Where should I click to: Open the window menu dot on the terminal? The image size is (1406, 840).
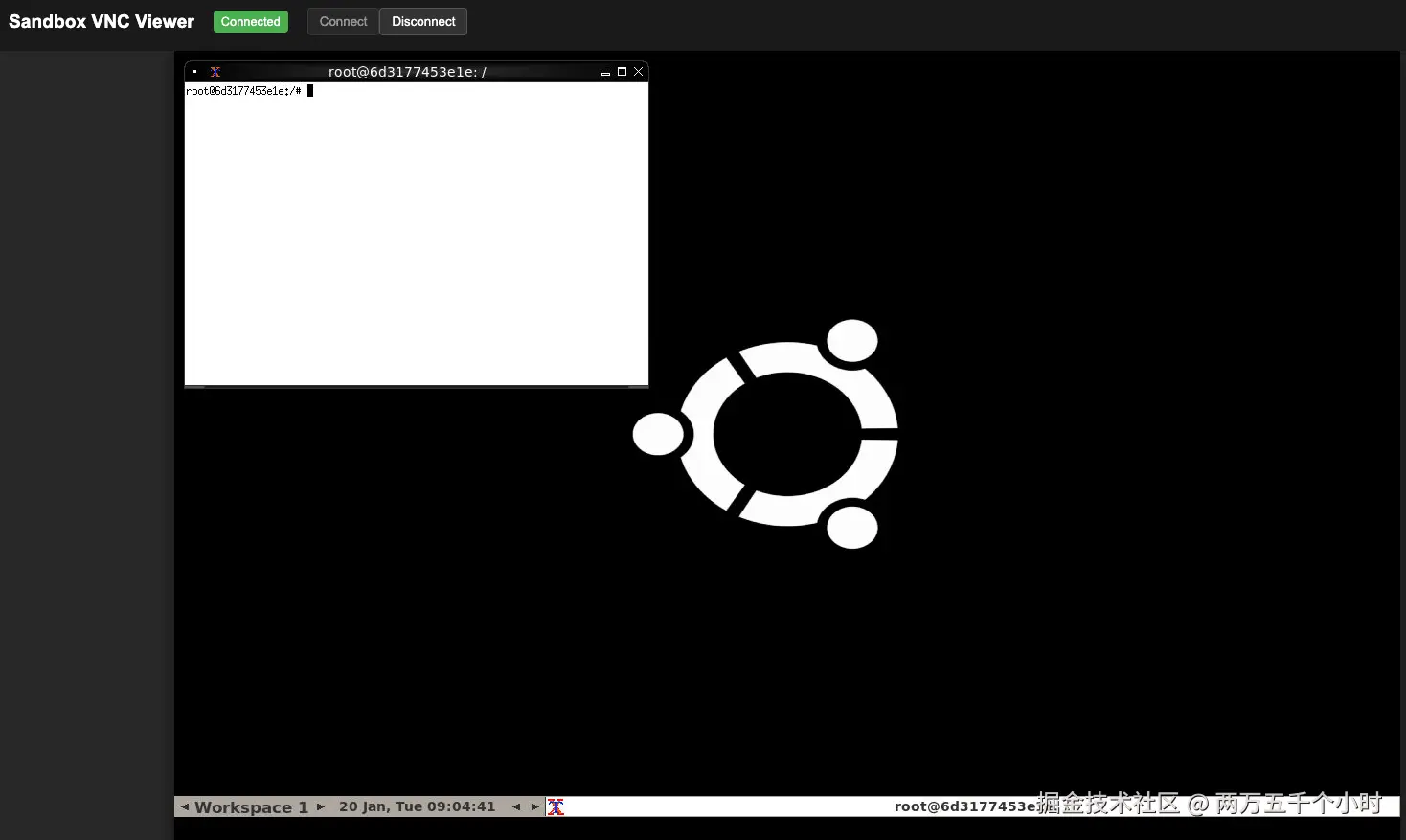194,71
